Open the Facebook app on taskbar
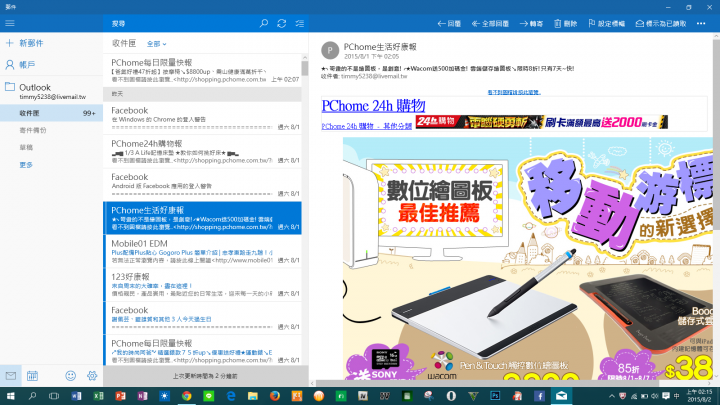 [x=539, y=396]
